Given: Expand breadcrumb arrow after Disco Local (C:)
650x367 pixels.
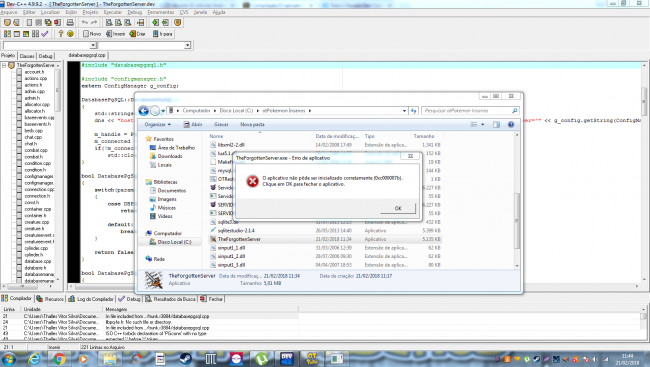Looking at the screenshot, I should 257,111.
